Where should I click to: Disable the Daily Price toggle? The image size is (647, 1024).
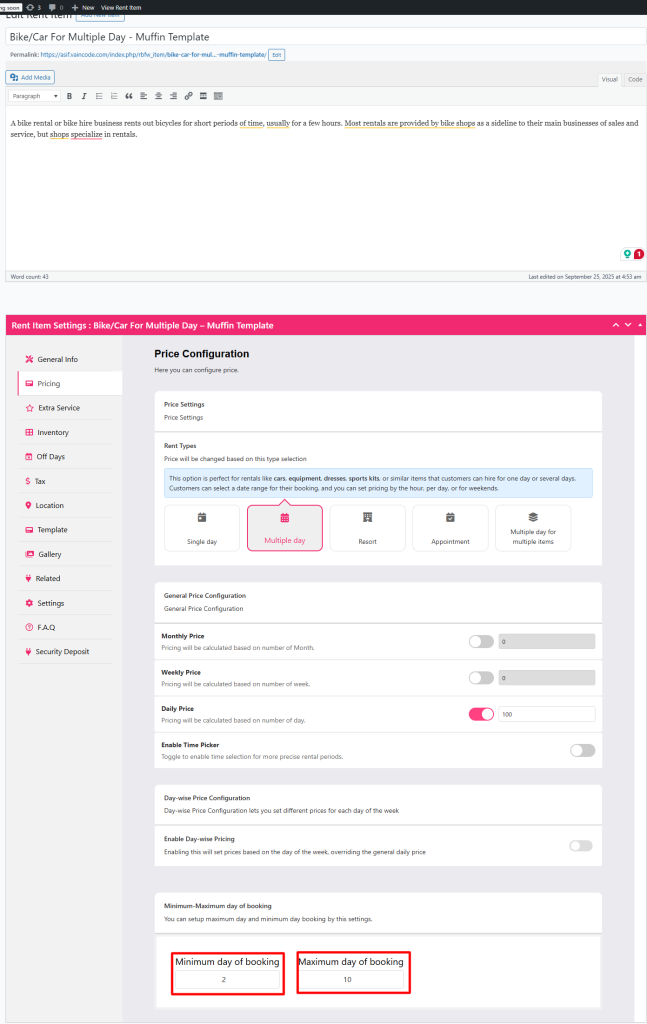tap(481, 714)
